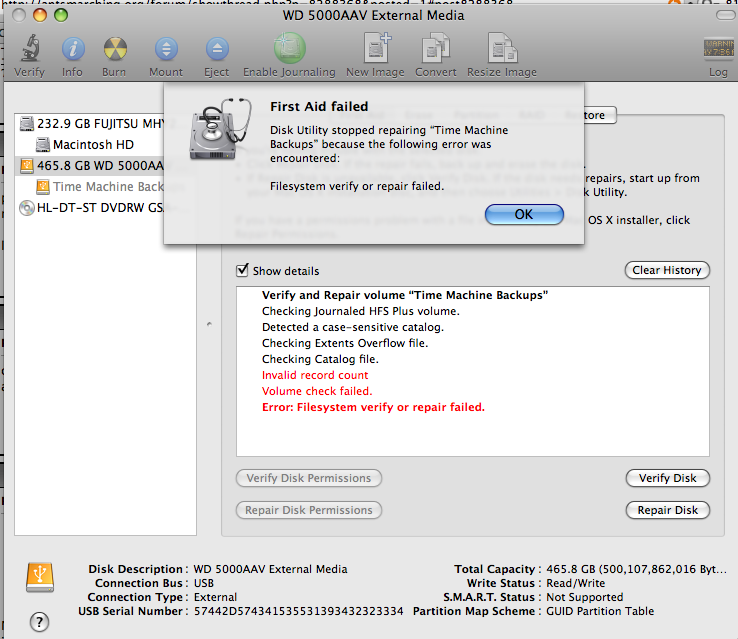Click the sidebar split-view divider handle

tap(209, 324)
